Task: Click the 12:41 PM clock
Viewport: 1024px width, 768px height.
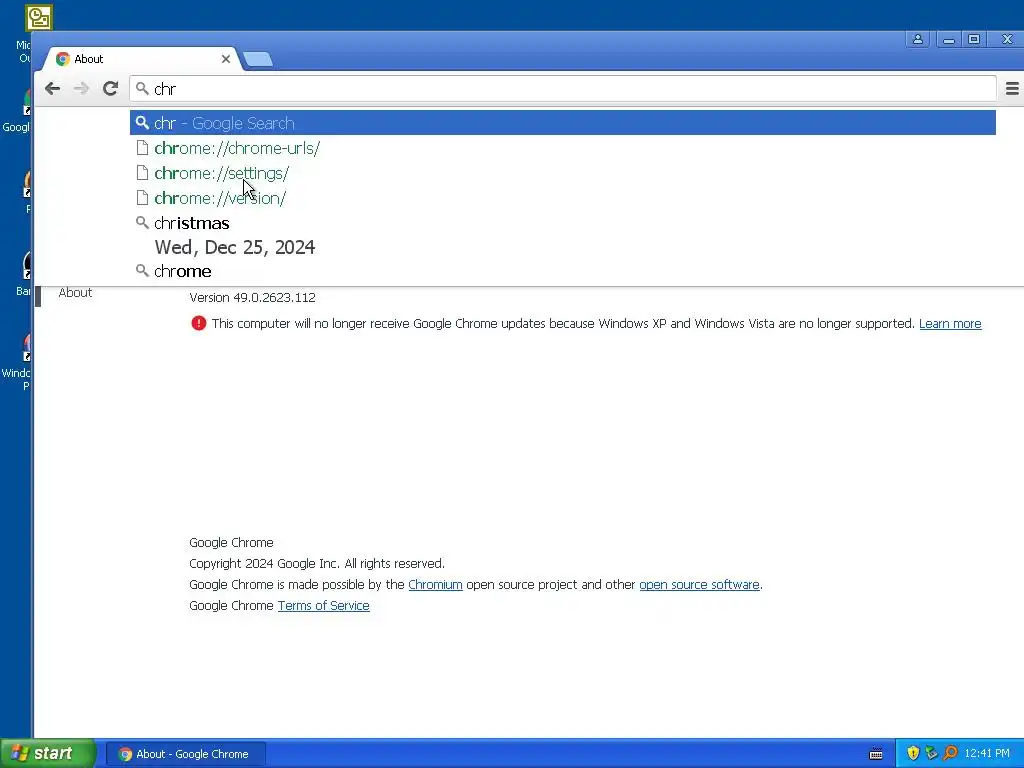Action: click(987, 754)
